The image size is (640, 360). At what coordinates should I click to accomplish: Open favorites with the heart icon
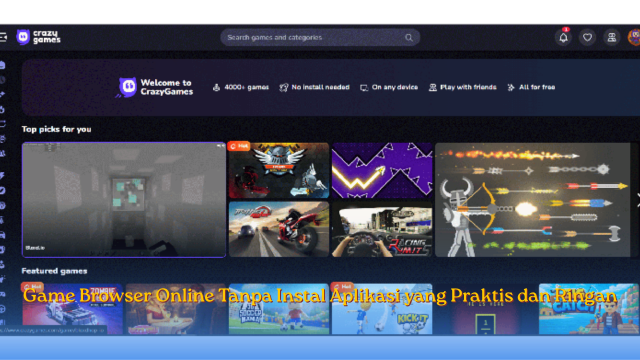coord(587,38)
